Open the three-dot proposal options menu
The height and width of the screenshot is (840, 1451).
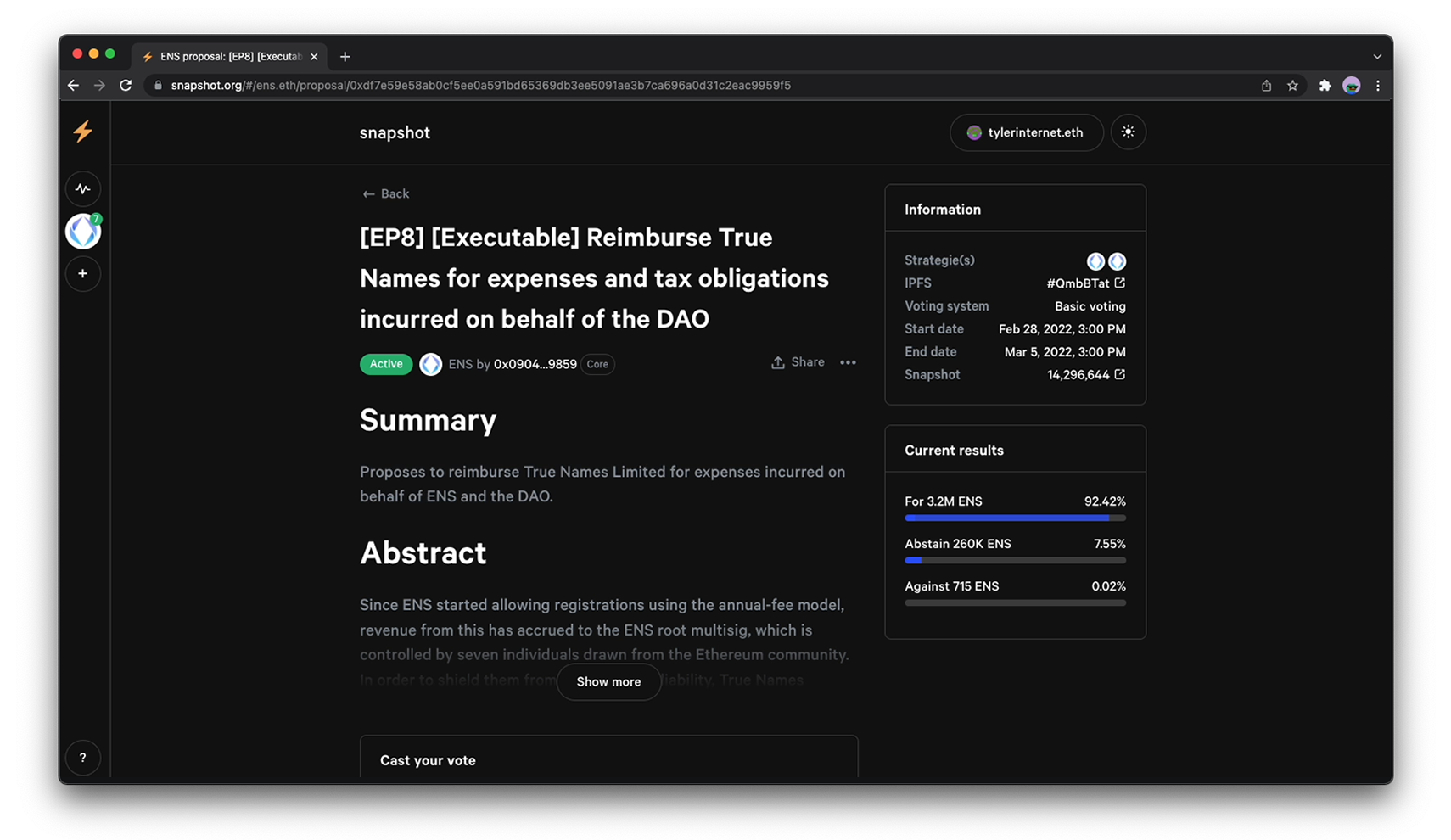click(848, 362)
